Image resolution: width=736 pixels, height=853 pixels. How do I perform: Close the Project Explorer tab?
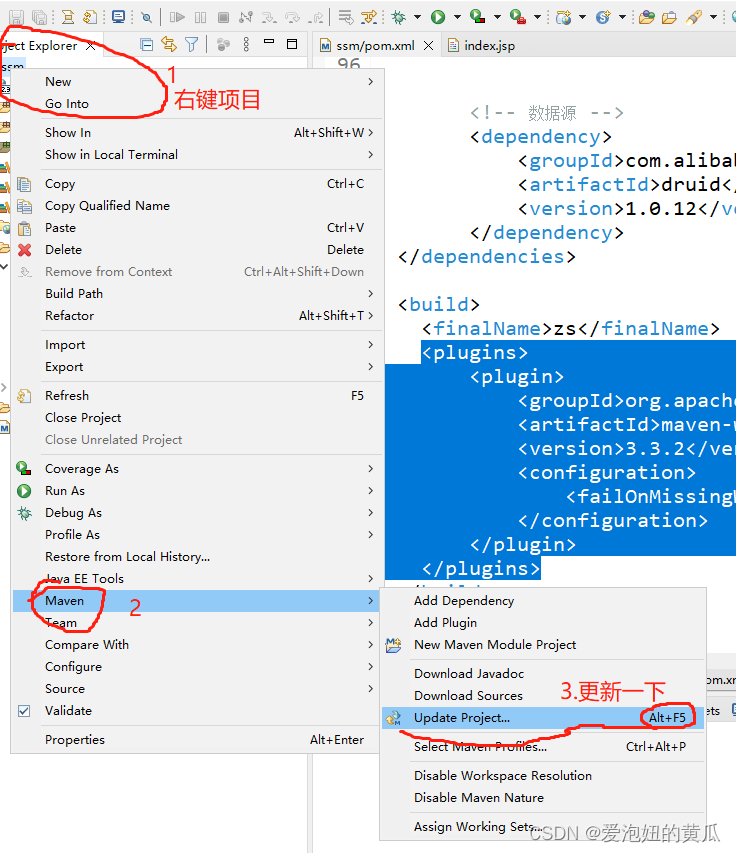click(91, 46)
